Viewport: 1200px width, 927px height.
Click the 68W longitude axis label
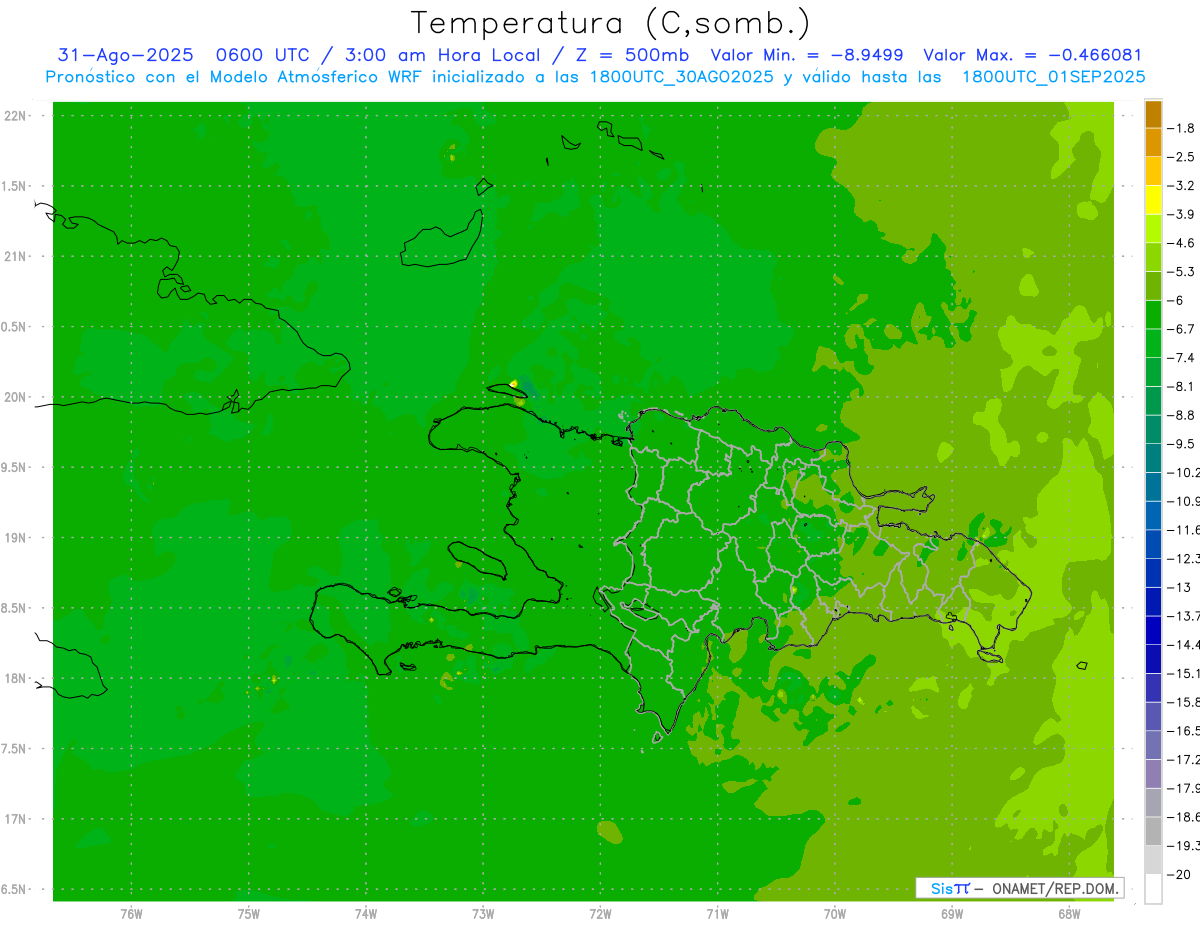[x=1069, y=913]
